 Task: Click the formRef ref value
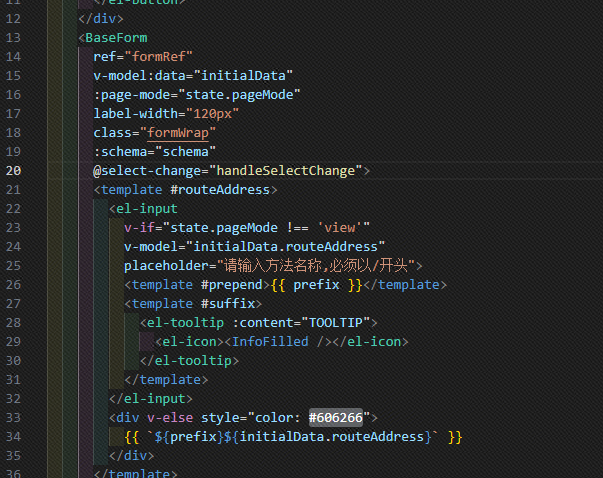pyautogui.click(x=163, y=56)
